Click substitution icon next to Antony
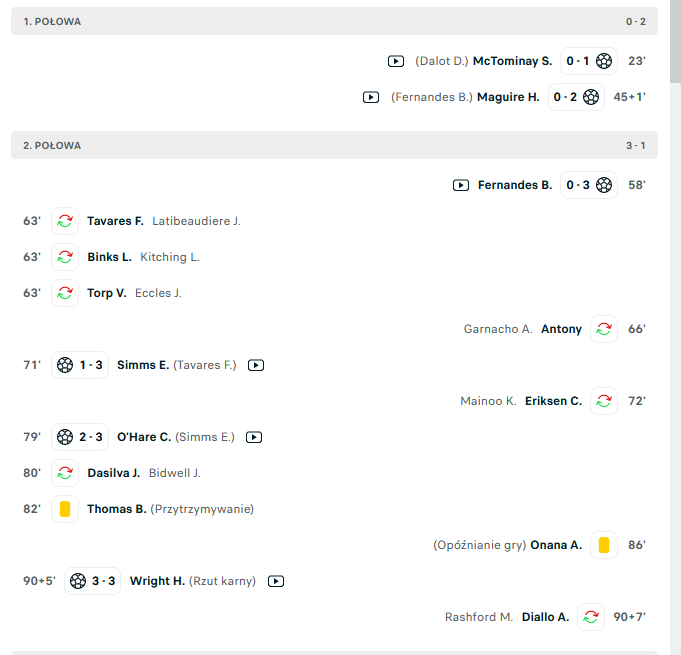681x655 pixels. click(x=604, y=329)
